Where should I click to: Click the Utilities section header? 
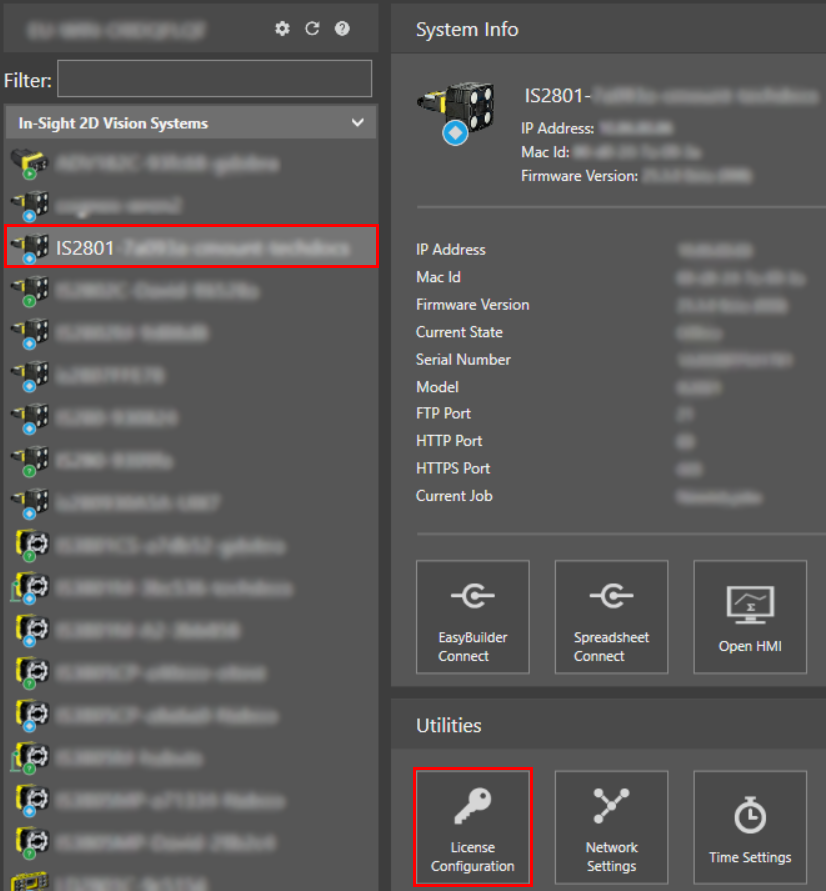(448, 726)
